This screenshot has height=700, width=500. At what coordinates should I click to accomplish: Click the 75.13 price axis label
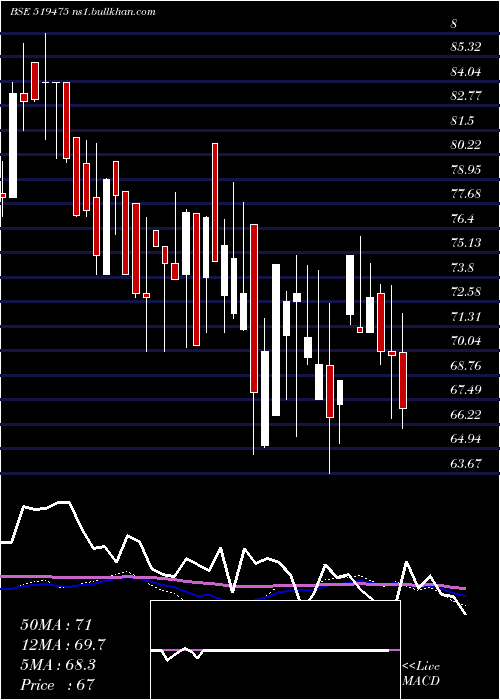(466, 242)
